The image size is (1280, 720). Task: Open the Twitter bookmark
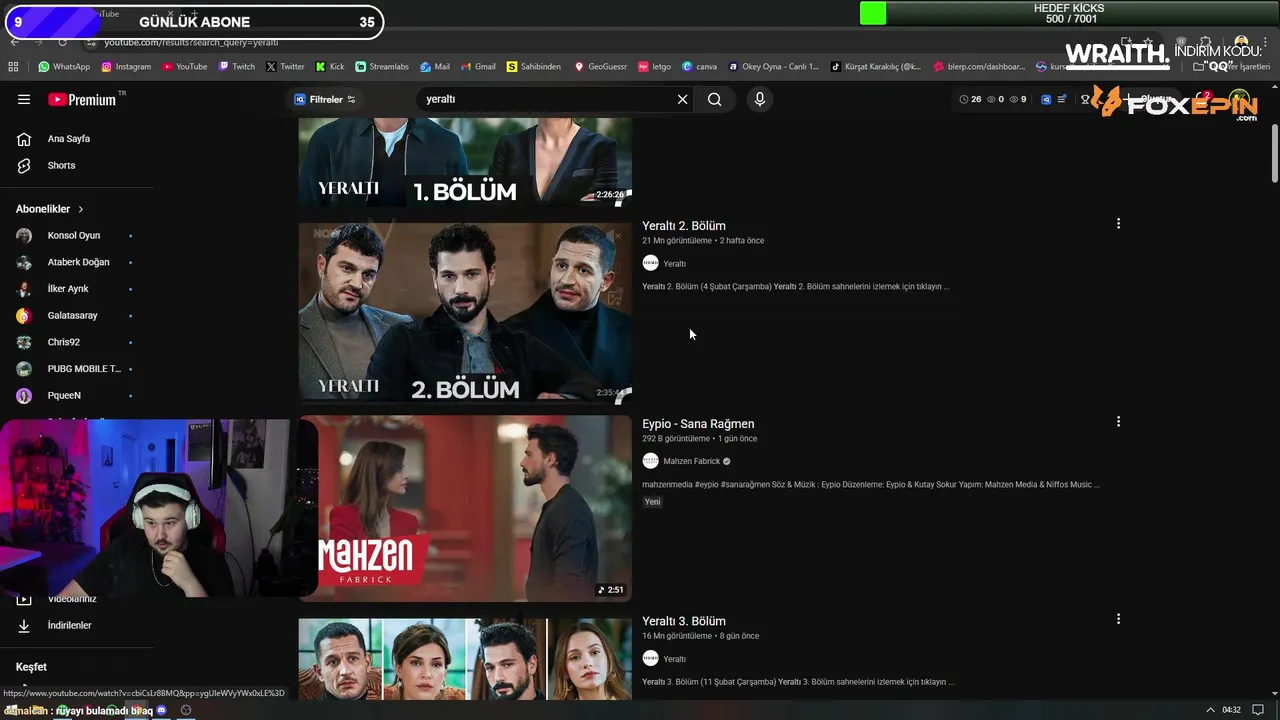click(x=285, y=67)
